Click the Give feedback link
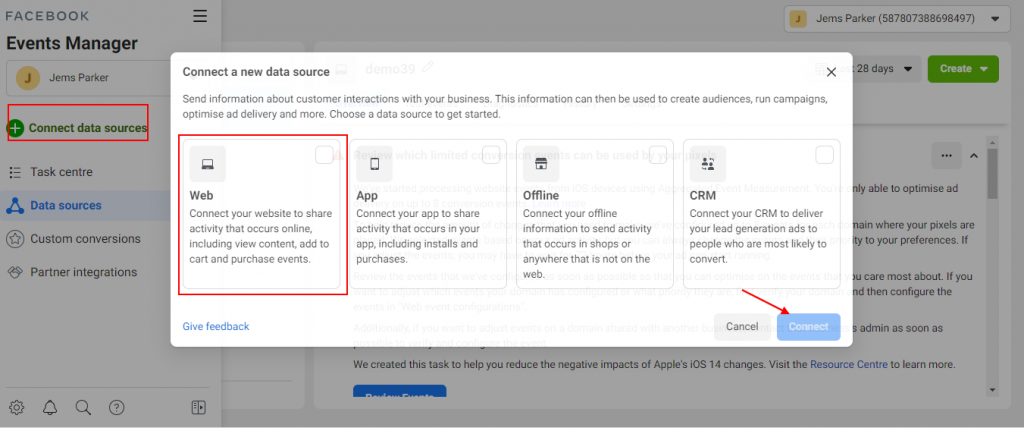Image resolution: width=1024 pixels, height=431 pixels. [216, 327]
